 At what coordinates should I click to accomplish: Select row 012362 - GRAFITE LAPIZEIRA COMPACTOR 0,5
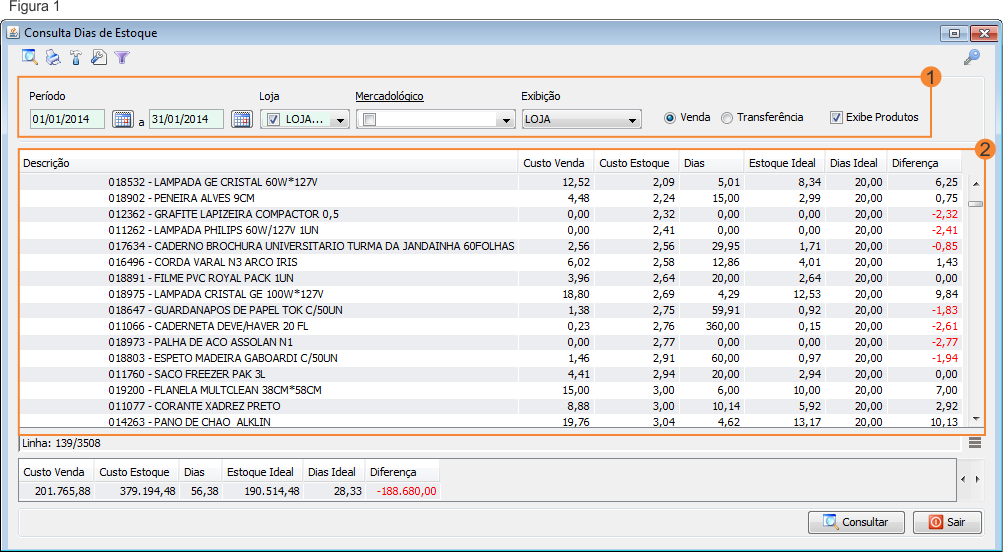pyautogui.click(x=491, y=214)
